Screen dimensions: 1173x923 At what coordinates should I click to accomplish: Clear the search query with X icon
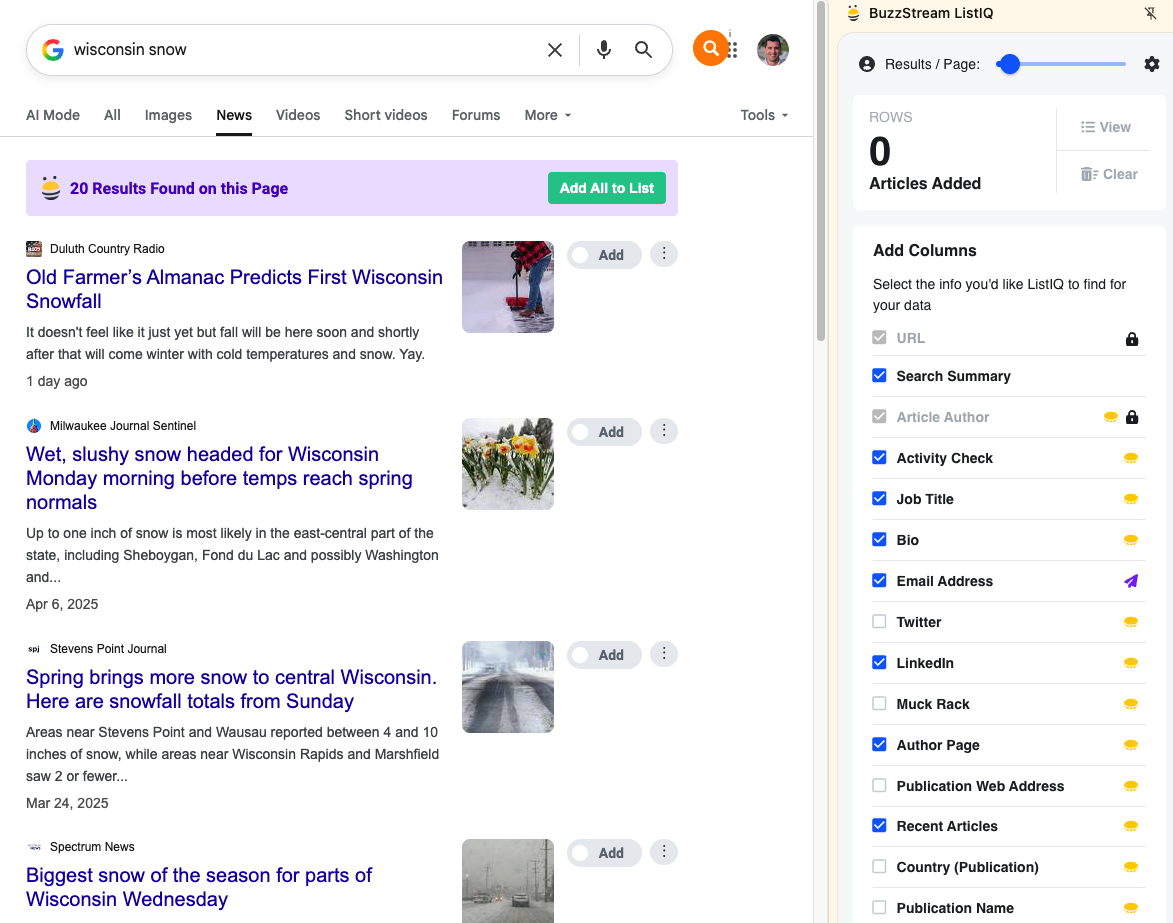point(555,50)
